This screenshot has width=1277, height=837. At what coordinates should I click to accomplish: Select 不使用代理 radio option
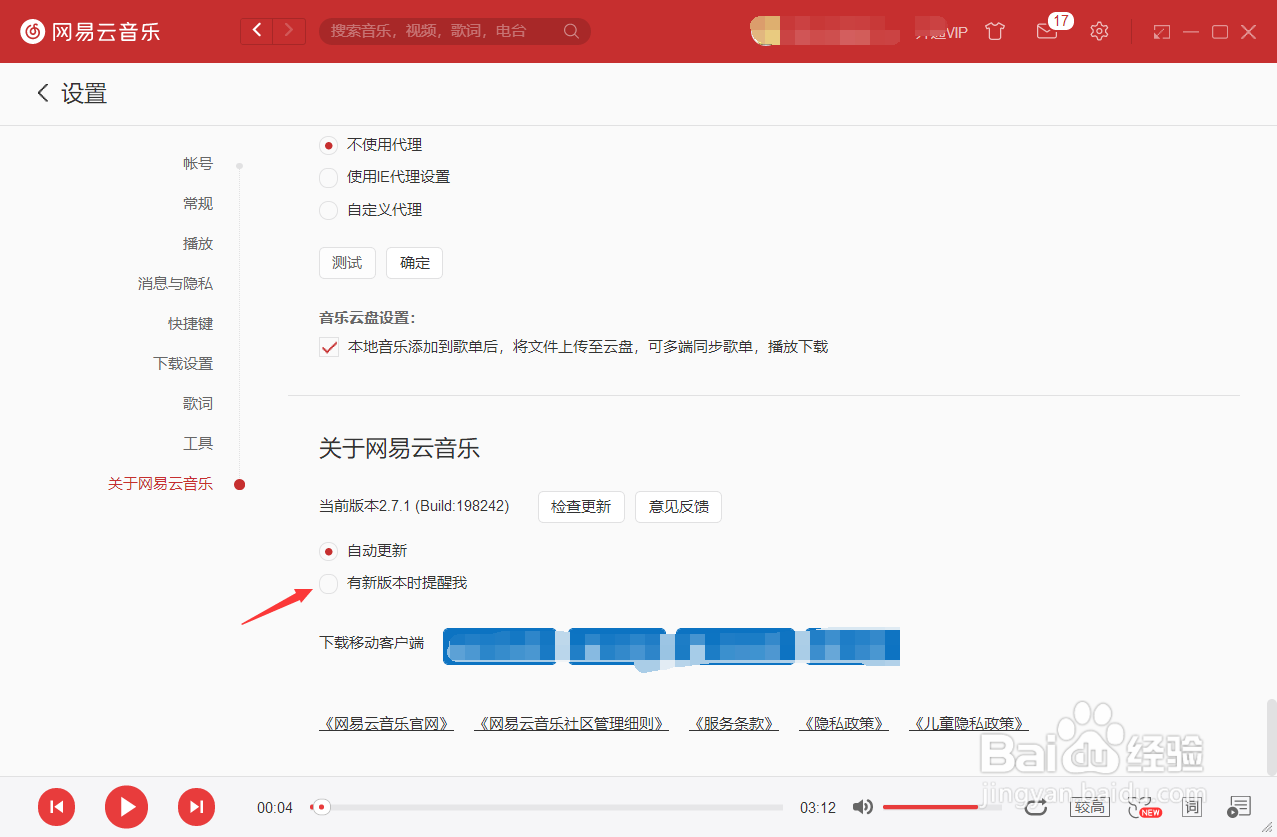coord(328,145)
